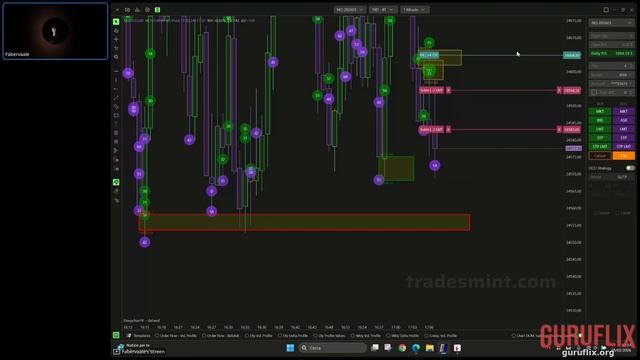Screen dimensions: 640x360
Task: Click the purple sell LMT button
Action: point(623,129)
